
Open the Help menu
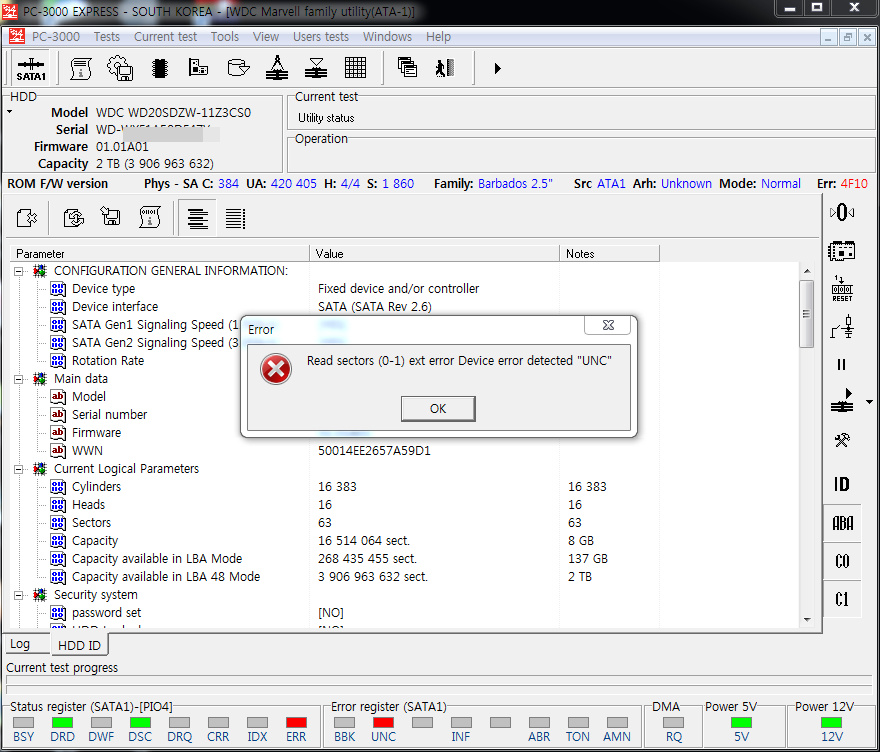(438, 37)
